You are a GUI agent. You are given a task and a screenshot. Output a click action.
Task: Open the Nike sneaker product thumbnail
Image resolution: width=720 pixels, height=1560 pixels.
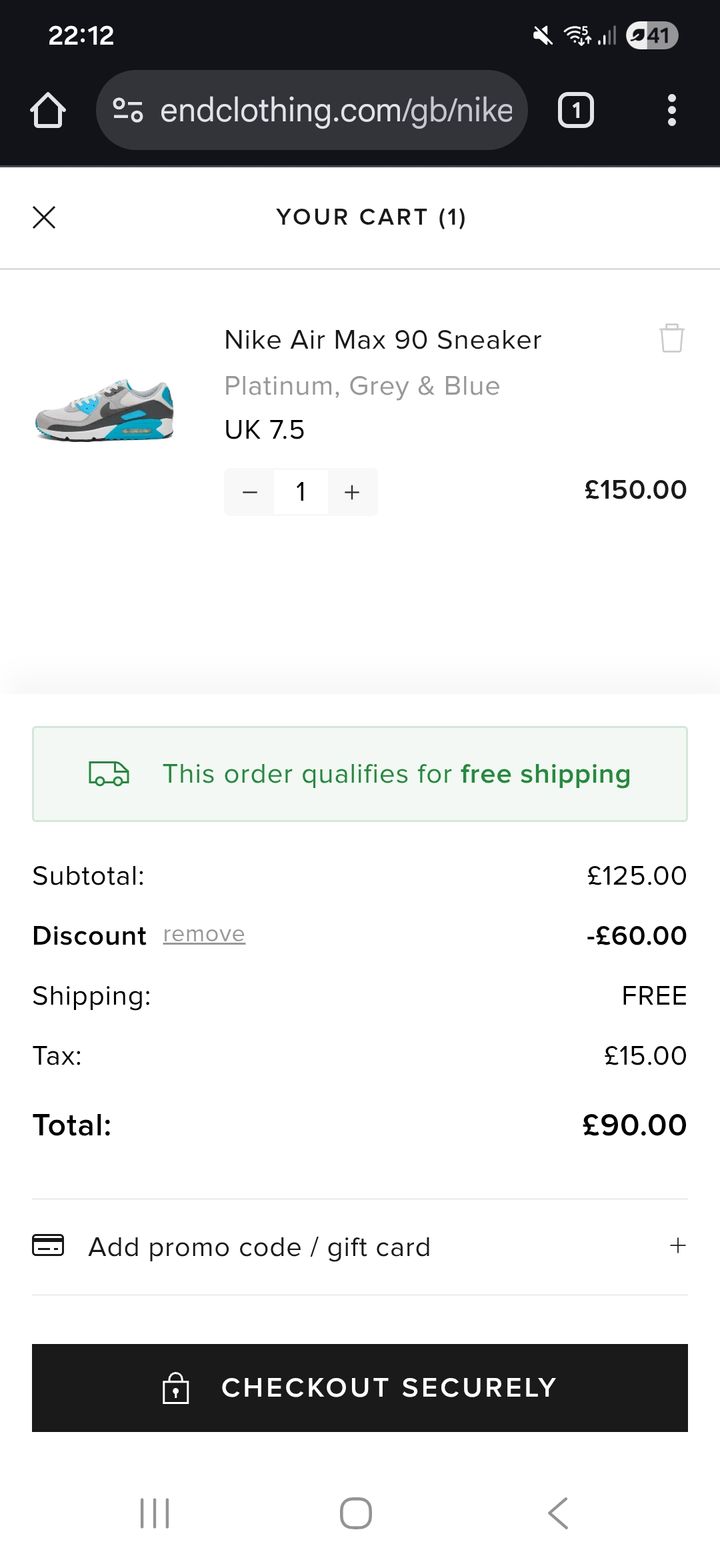tap(104, 410)
